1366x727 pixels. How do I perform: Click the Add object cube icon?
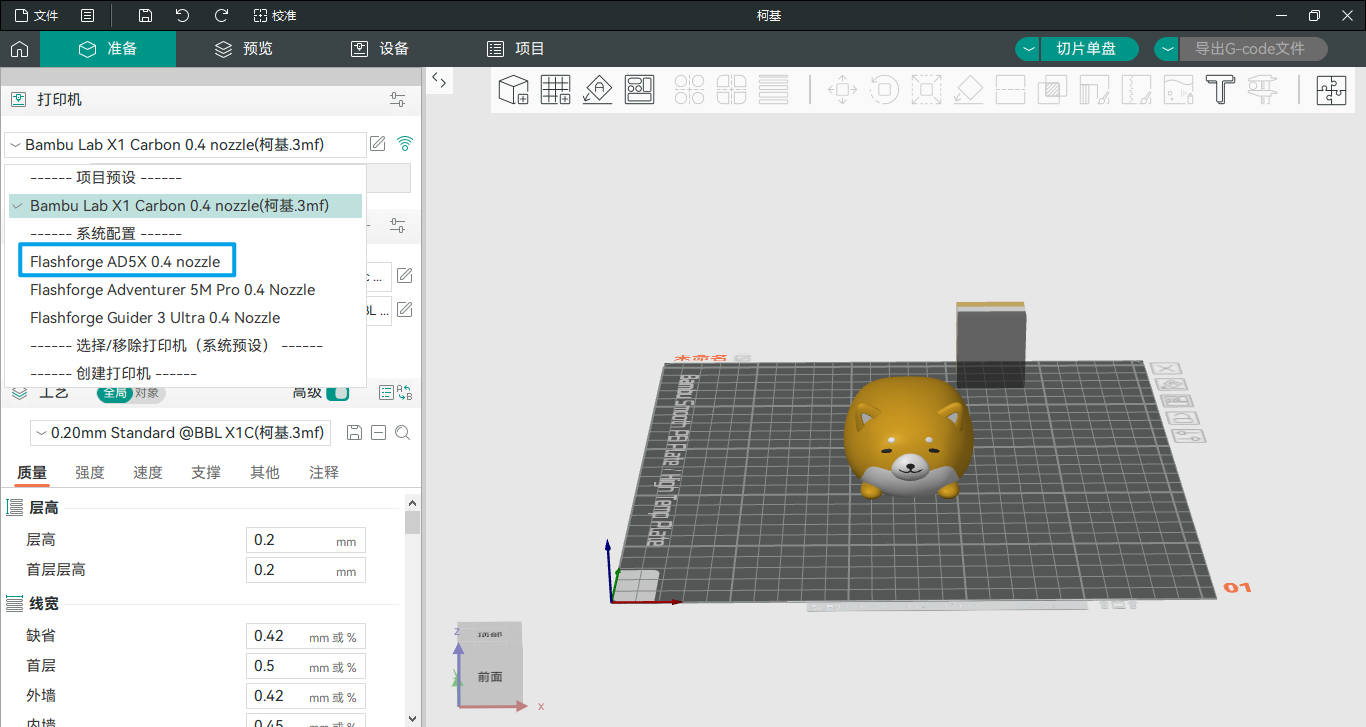coord(513,90)
